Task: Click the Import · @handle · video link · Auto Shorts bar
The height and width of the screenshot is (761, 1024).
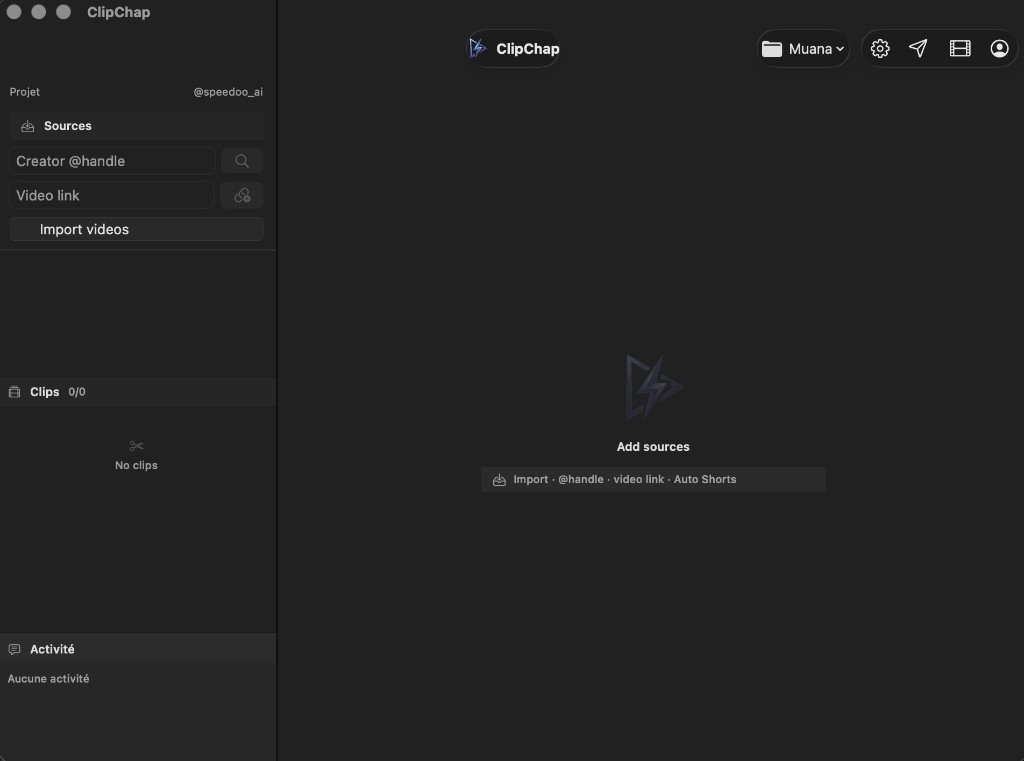Action: [653, 479]
